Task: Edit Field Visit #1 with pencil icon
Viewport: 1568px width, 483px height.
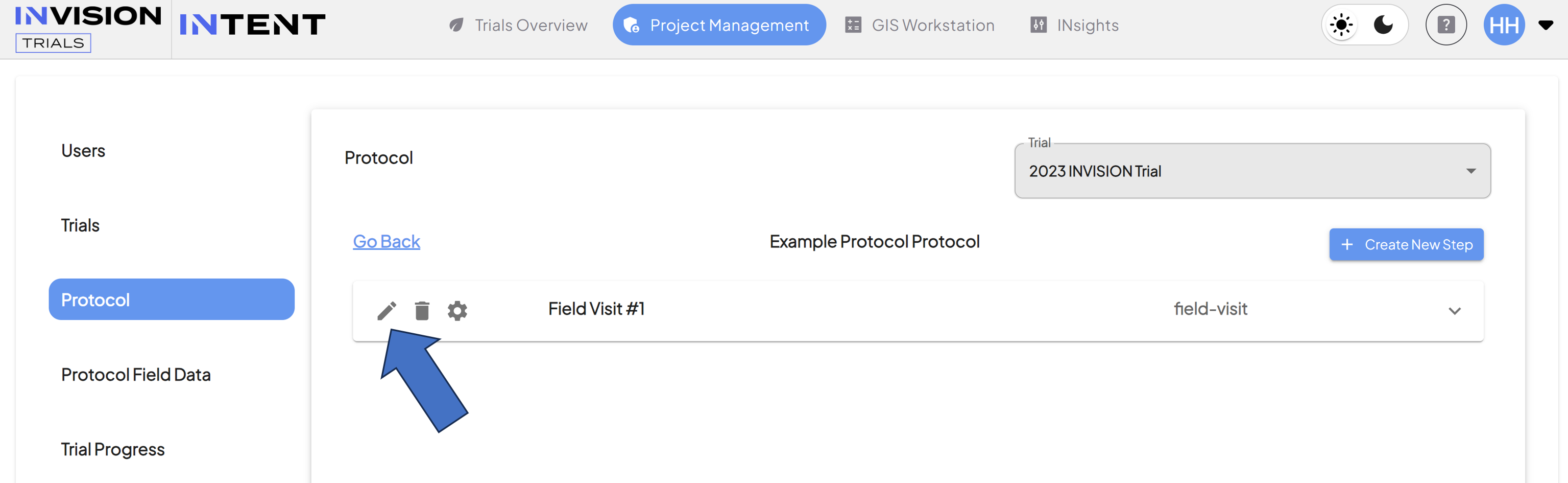Action: [x=387, y=311]
